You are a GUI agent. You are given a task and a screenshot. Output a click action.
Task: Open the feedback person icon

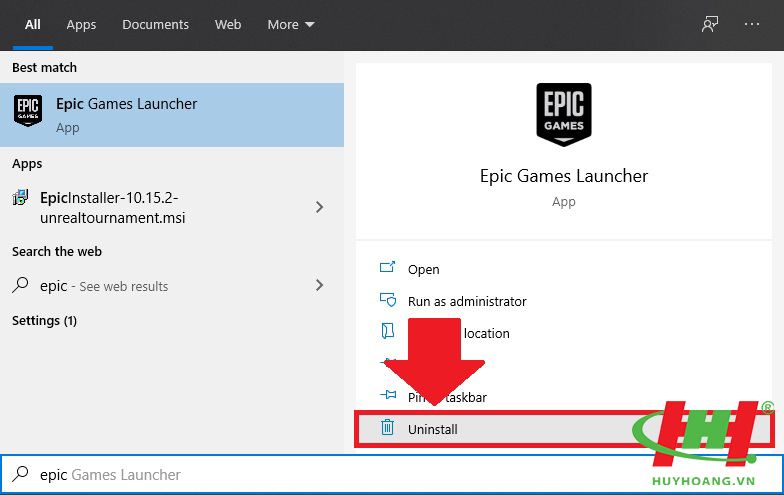pyautogui.click(x=710, y=24)
